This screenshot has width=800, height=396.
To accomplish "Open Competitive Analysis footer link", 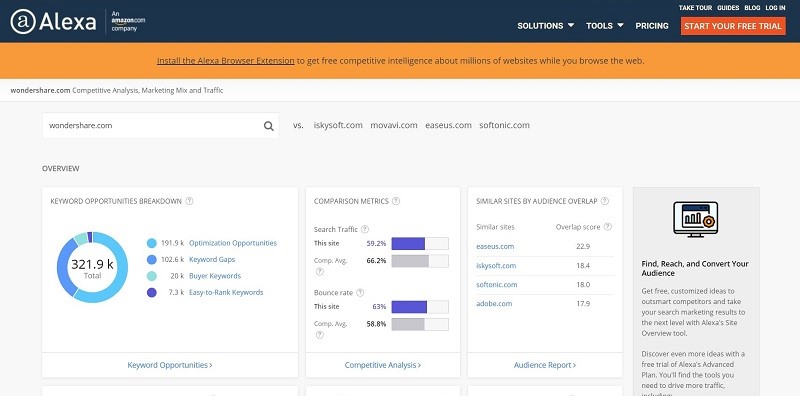I will click(x=383, y=365).
